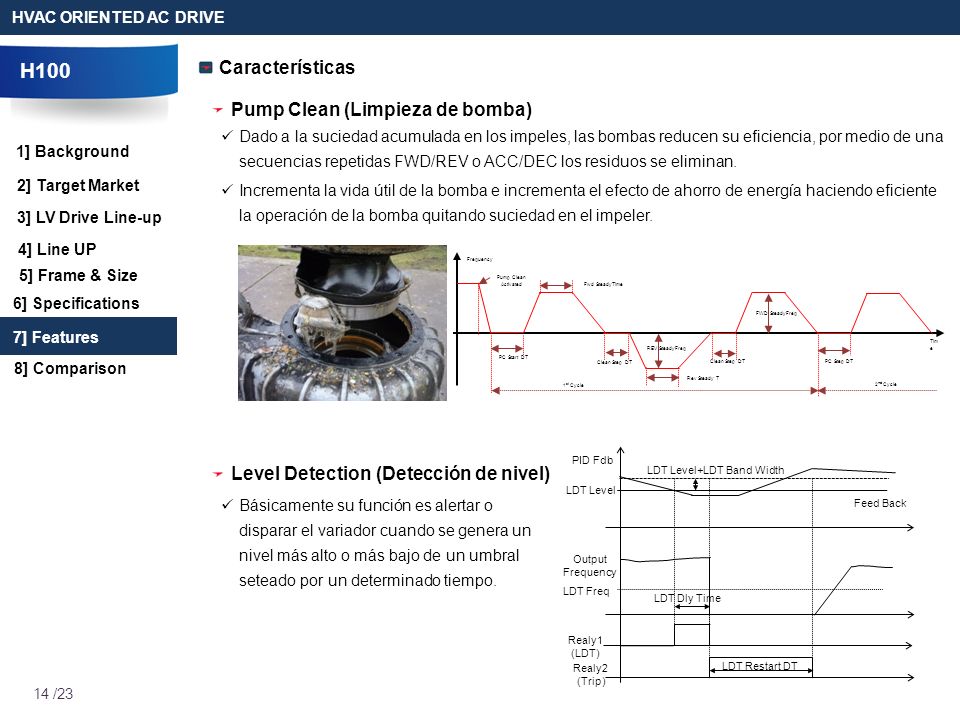Viewport: 960px width, 720px height.
Task: Click the 'Feed Back' label in the diagram
Action: [880, 503]
